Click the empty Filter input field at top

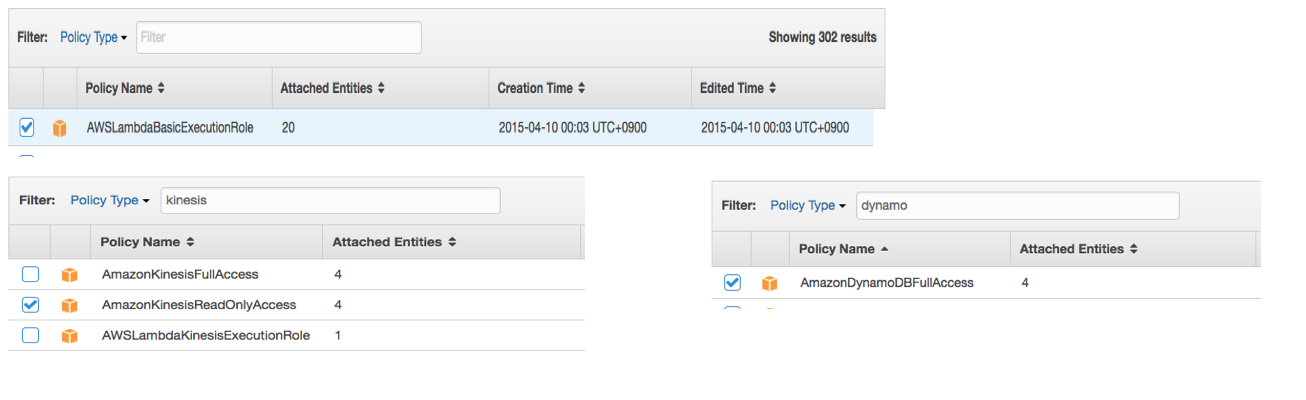278,37
